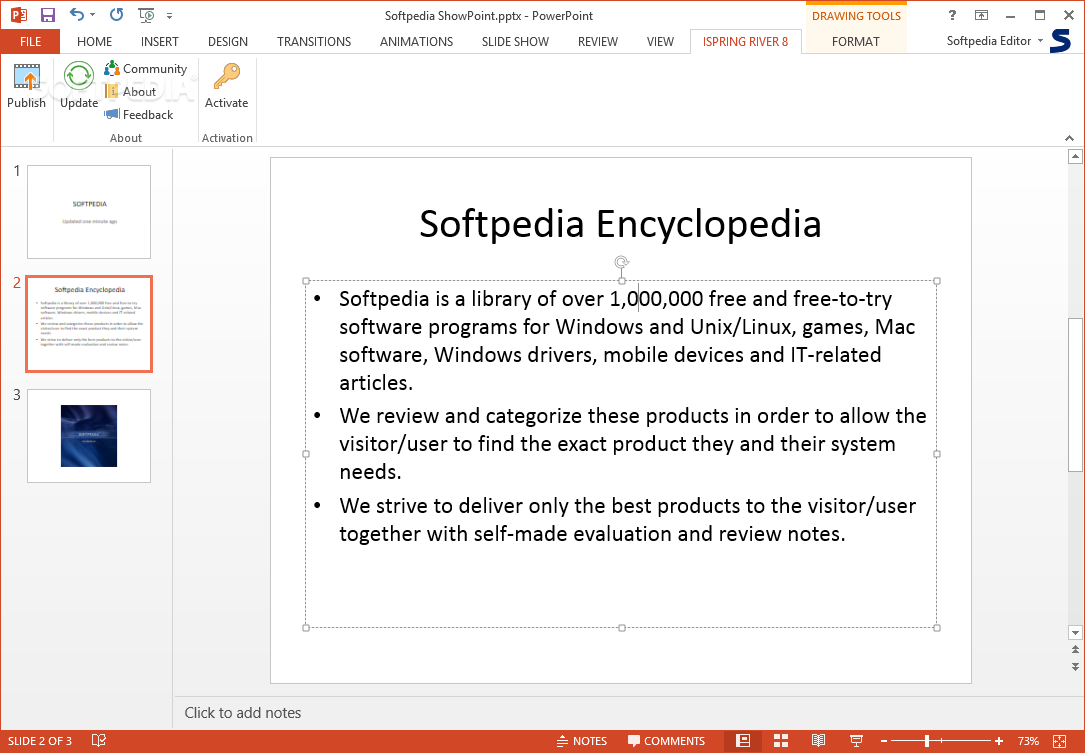1085x753 pixels.
Task: Switch to Reading View icon
Action: pos(819,741)
